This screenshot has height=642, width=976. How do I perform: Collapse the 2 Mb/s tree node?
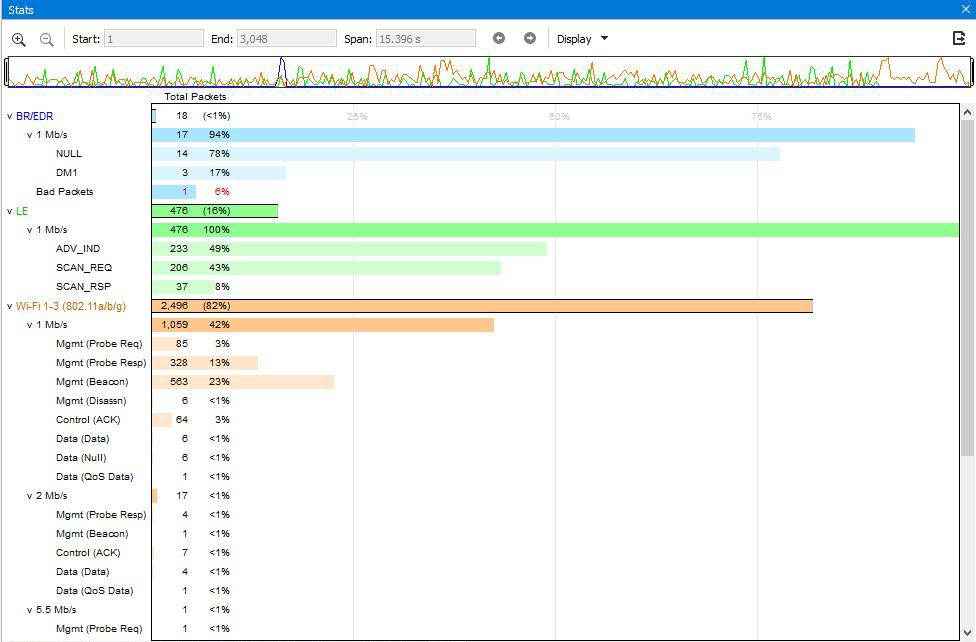[x=29, y=496]
